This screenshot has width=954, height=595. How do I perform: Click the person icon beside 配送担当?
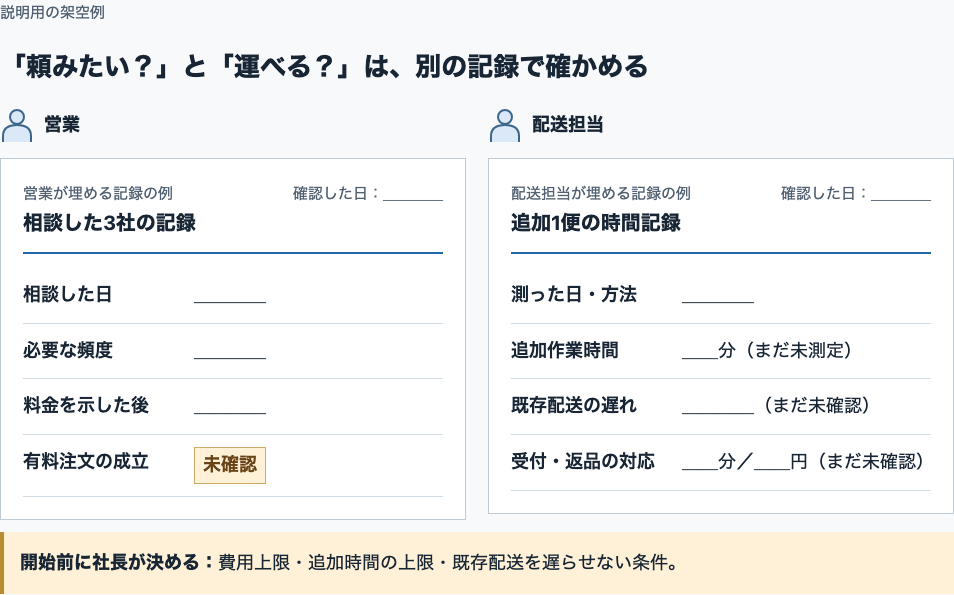[x=505, y=125]
